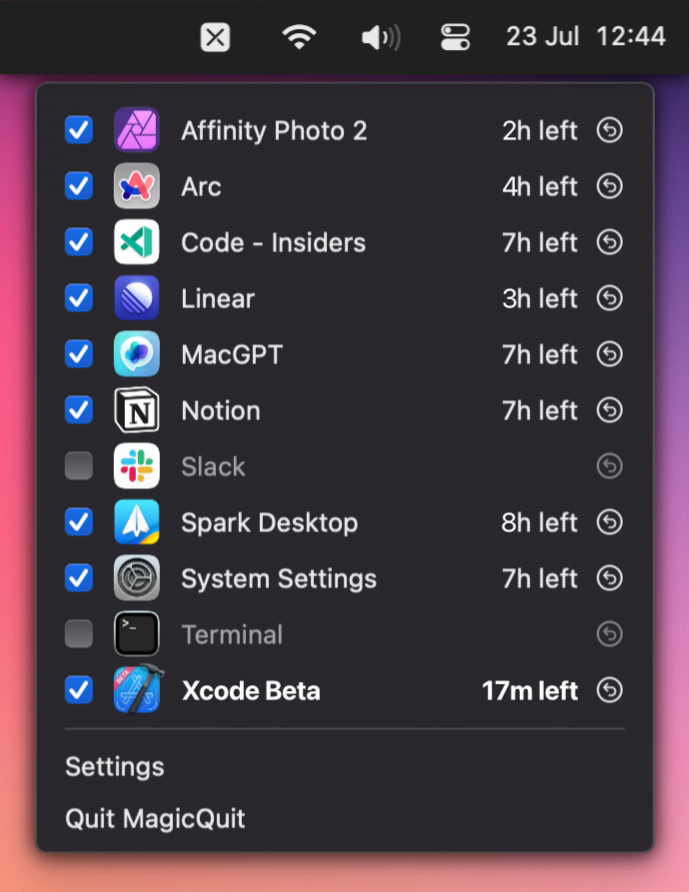This screenshot has width=689, height=892.
Task: Reset timer for Arc
Action: pos(609,186)
